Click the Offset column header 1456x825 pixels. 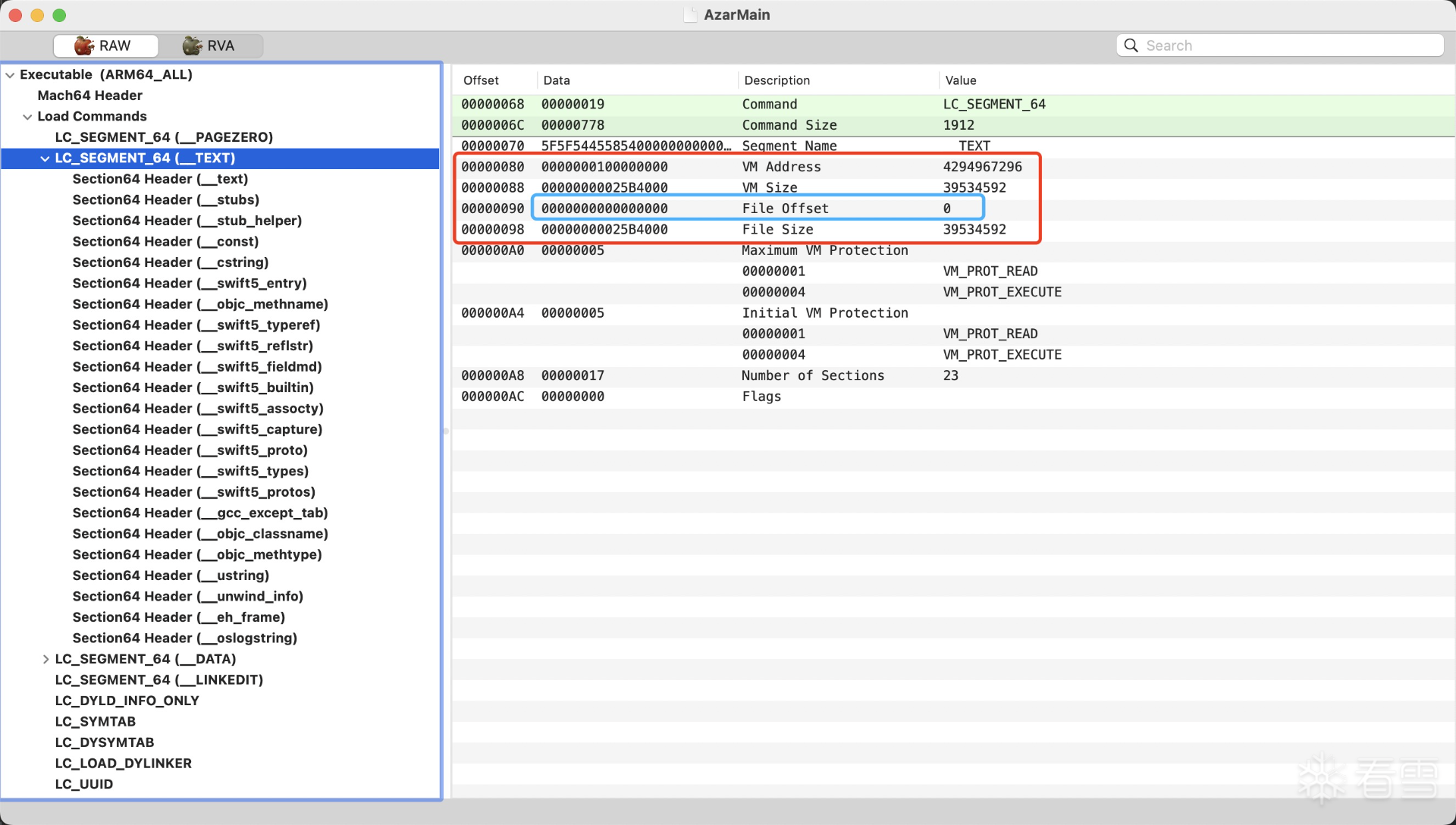[x=481, y=80]
